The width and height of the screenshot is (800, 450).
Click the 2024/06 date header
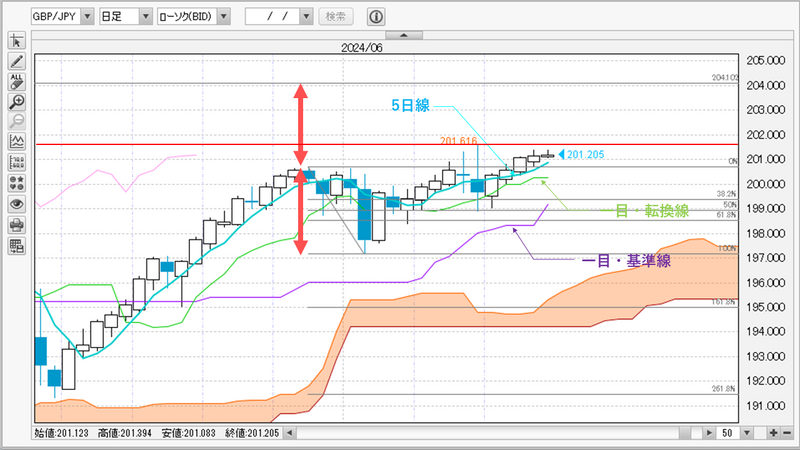(362, 47)
